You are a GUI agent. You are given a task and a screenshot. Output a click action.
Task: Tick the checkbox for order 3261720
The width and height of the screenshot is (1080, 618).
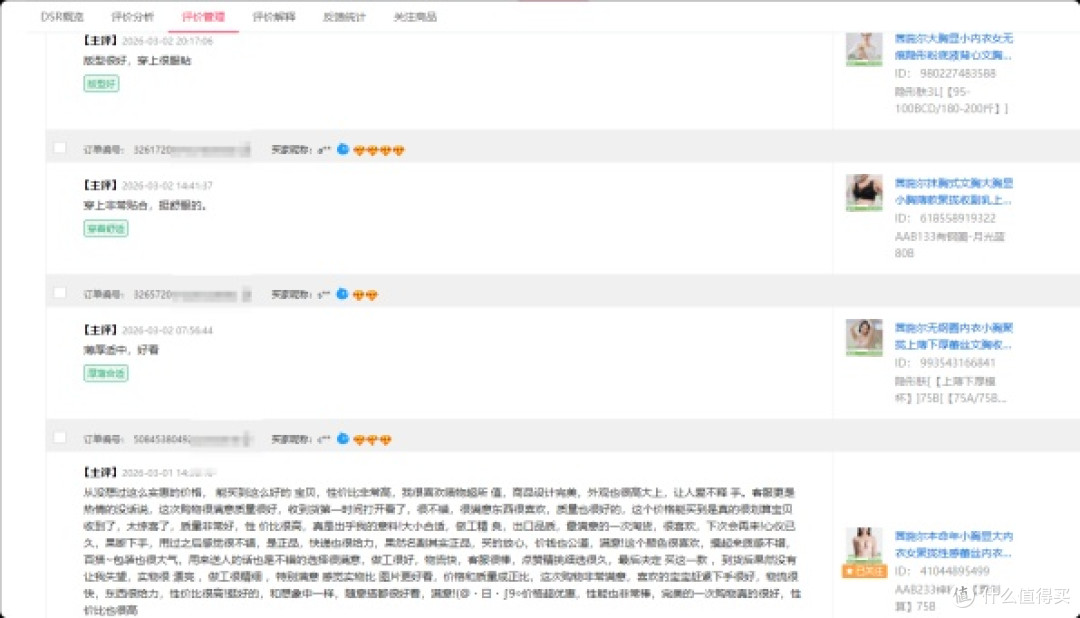(60, 148)
